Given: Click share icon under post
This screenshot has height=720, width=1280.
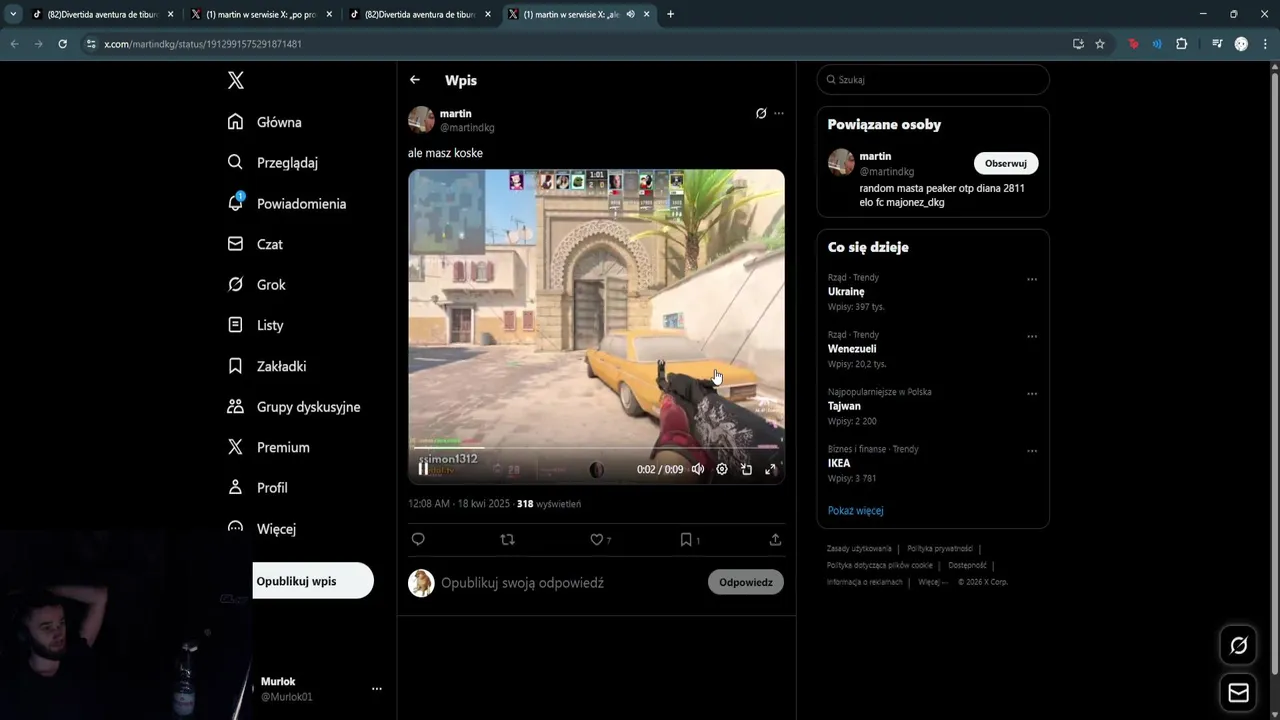Looking at the screenshot, I should 775,539.
